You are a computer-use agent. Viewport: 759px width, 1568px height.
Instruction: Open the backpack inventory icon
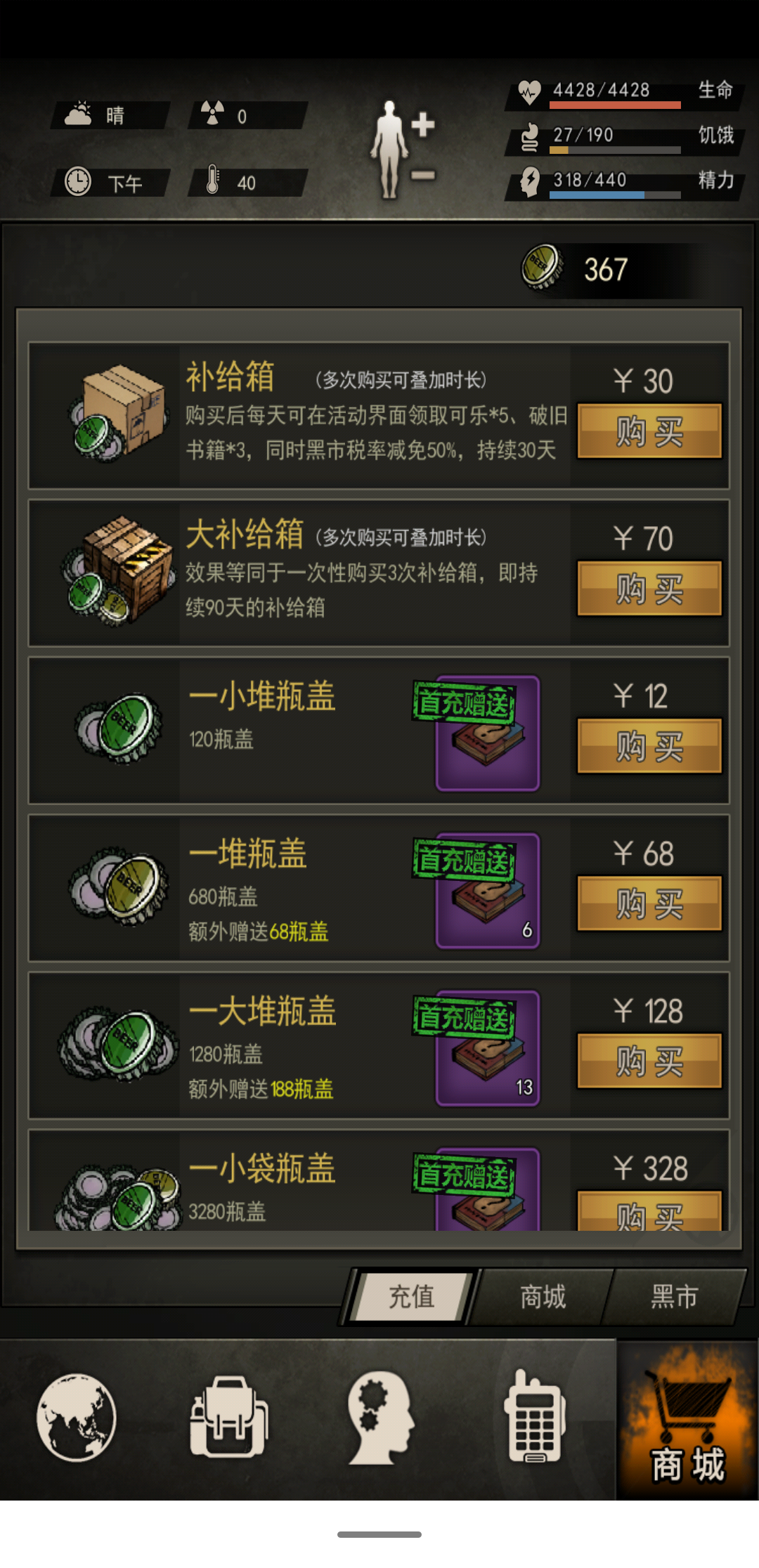tap(228, 1416)
